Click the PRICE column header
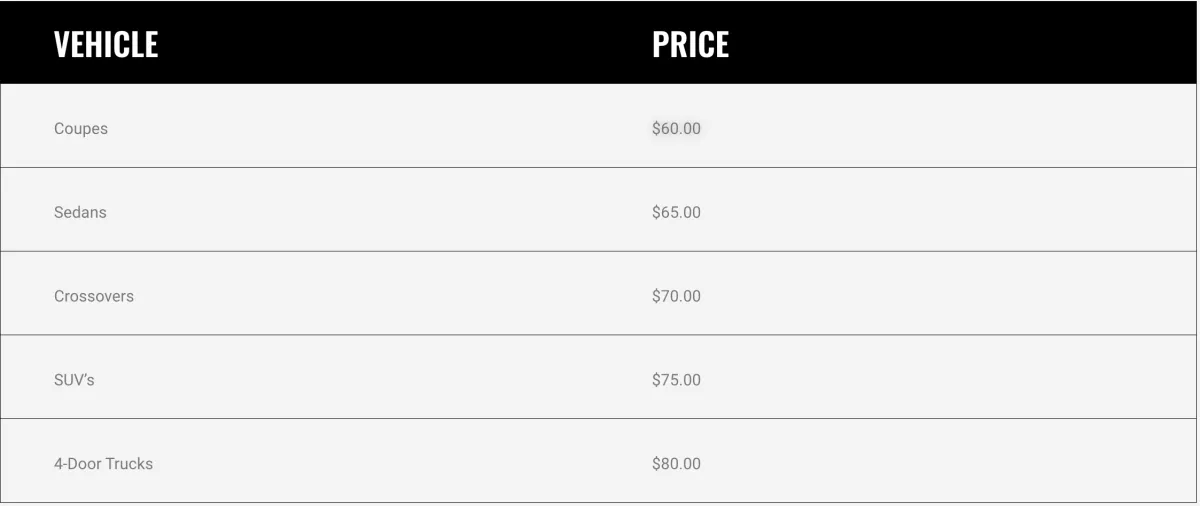This screenshot has height=506, width=1200. click(x=691, y=44)
